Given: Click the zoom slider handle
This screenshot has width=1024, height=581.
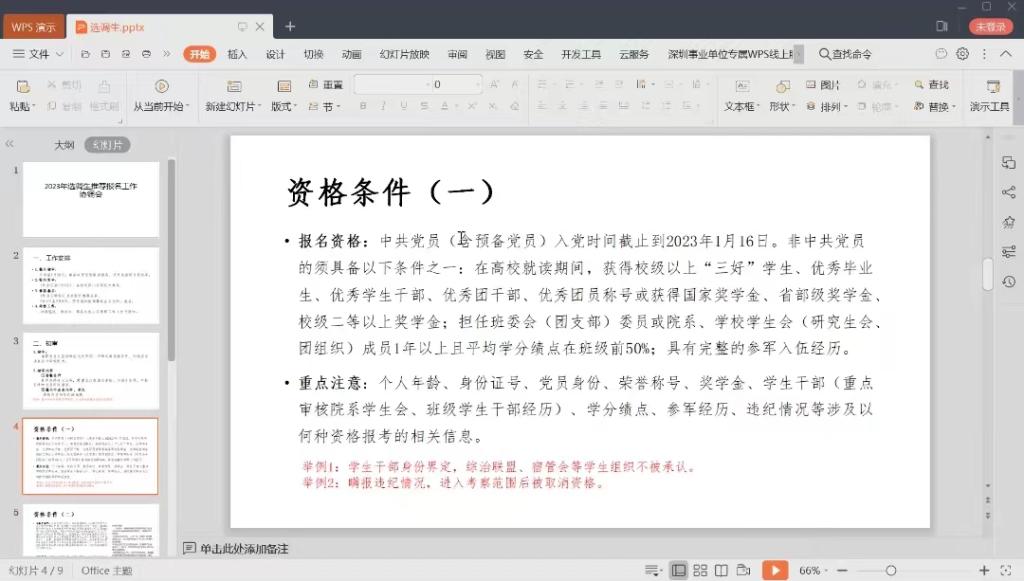Looking at the screenshot, I should coord(891,570).
